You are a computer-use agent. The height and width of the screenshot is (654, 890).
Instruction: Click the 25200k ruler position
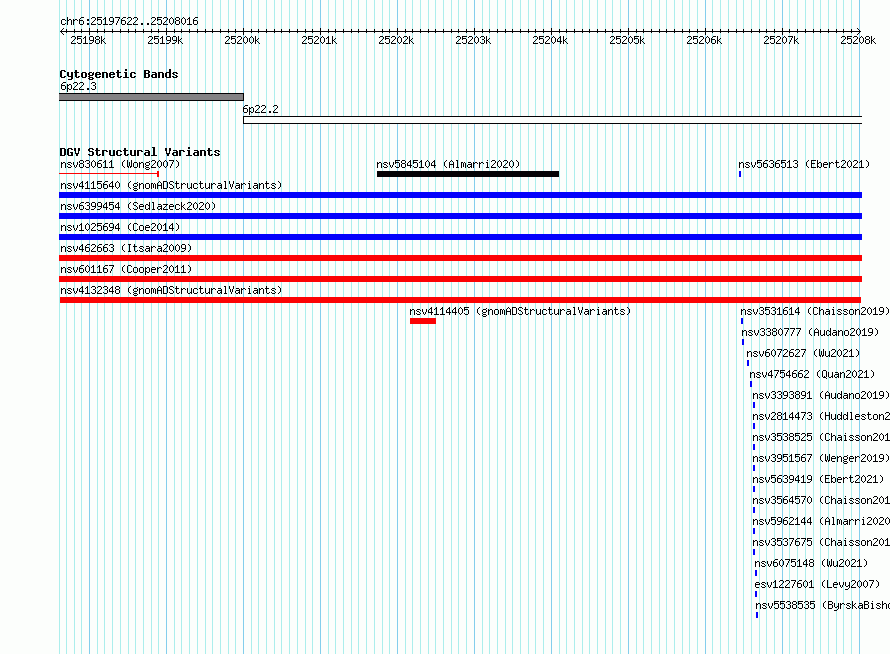[x=242, y=40]
